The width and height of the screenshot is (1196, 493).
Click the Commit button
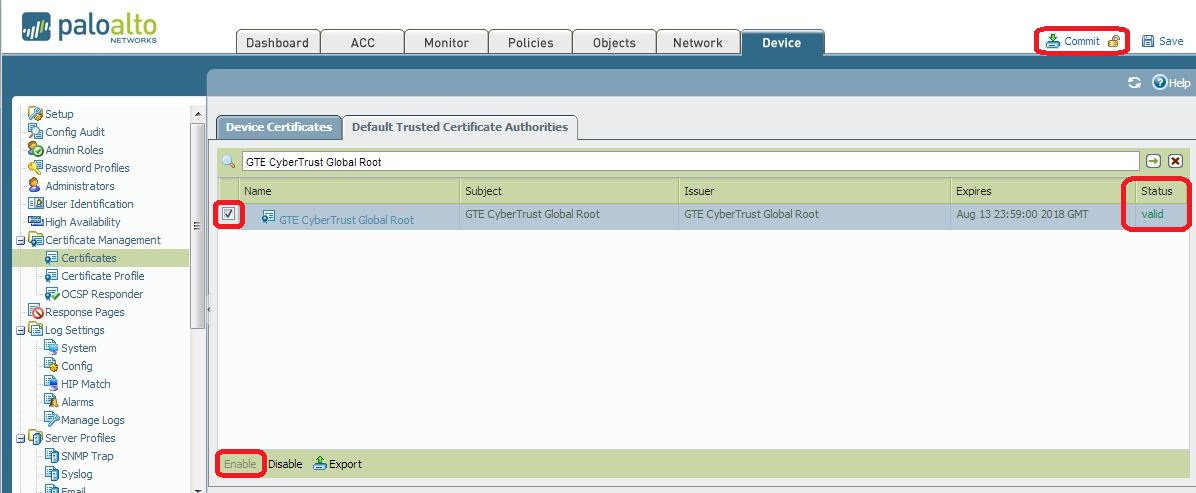(x=1072, y=41)
